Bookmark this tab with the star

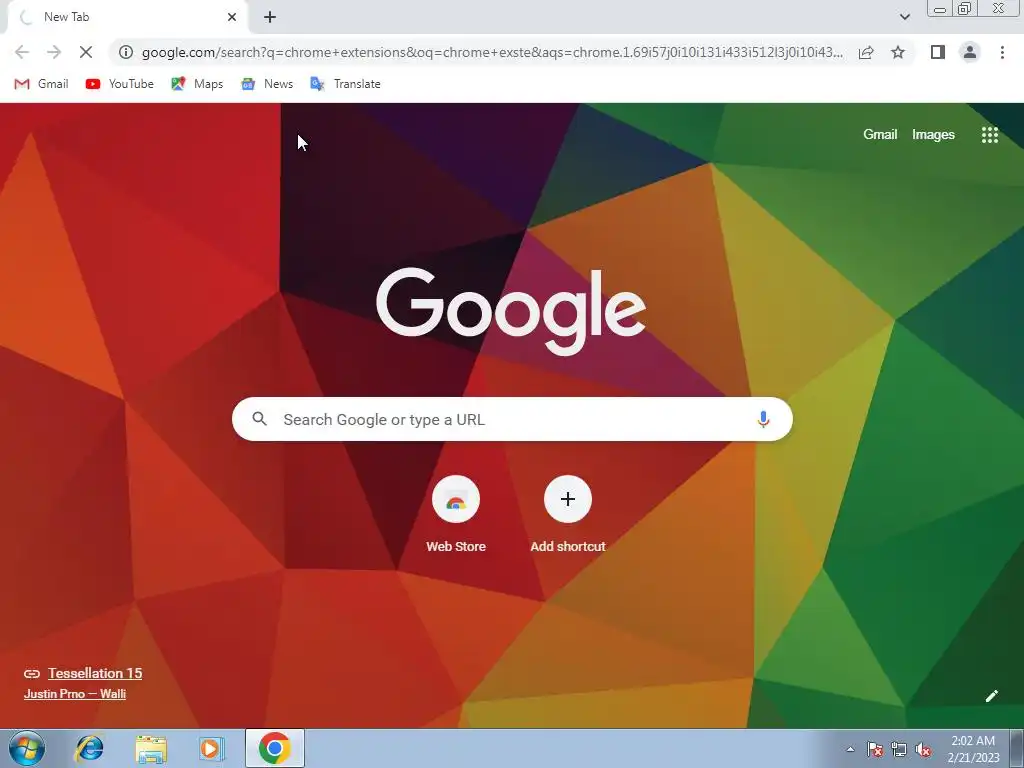click(898, 52)
